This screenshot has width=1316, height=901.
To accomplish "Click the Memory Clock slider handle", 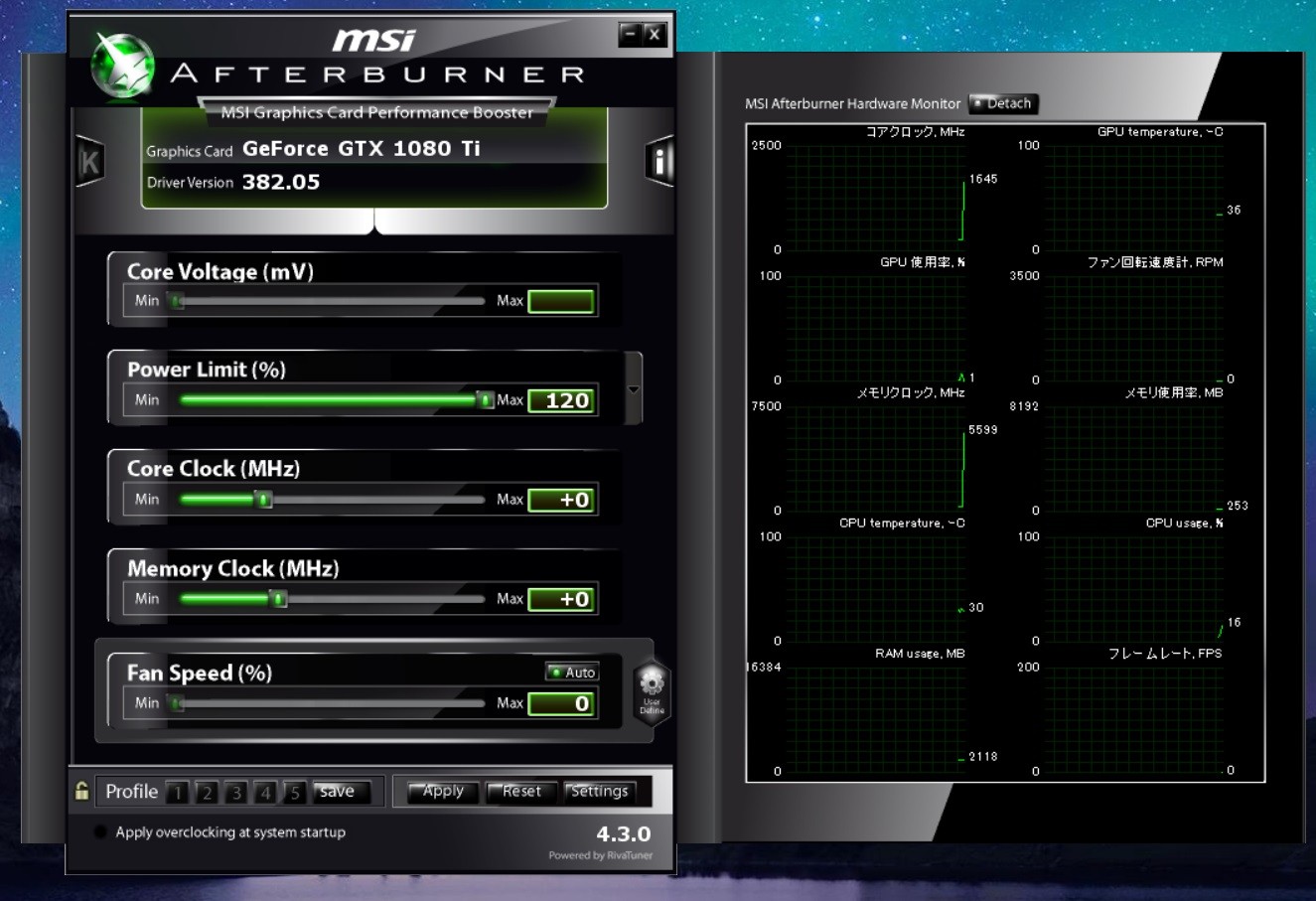I will (x=279, y=599).
